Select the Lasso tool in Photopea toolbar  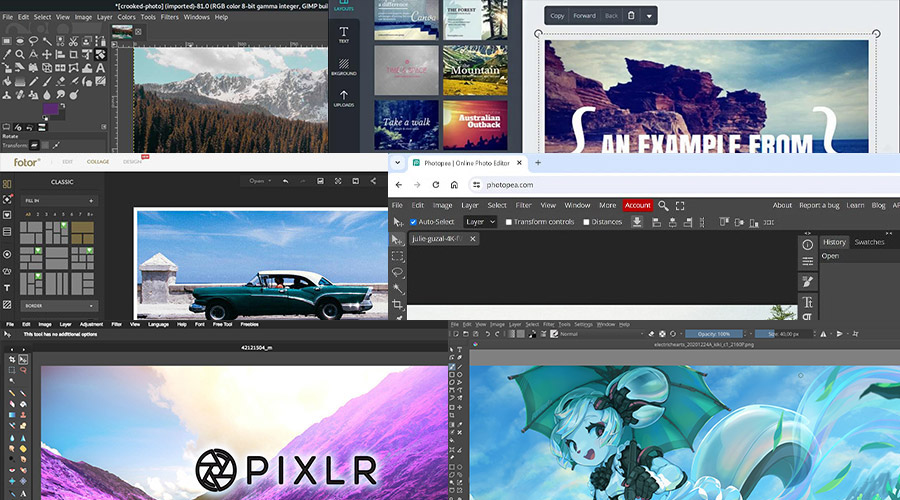pos(397,272)
